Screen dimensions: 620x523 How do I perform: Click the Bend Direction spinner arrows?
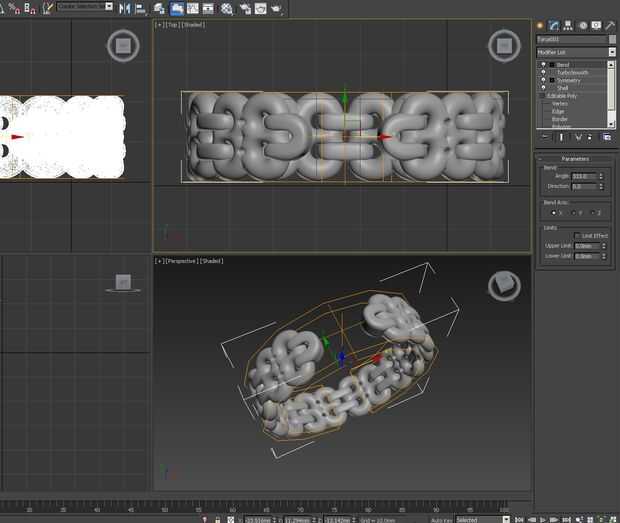[x=601, y=186]
